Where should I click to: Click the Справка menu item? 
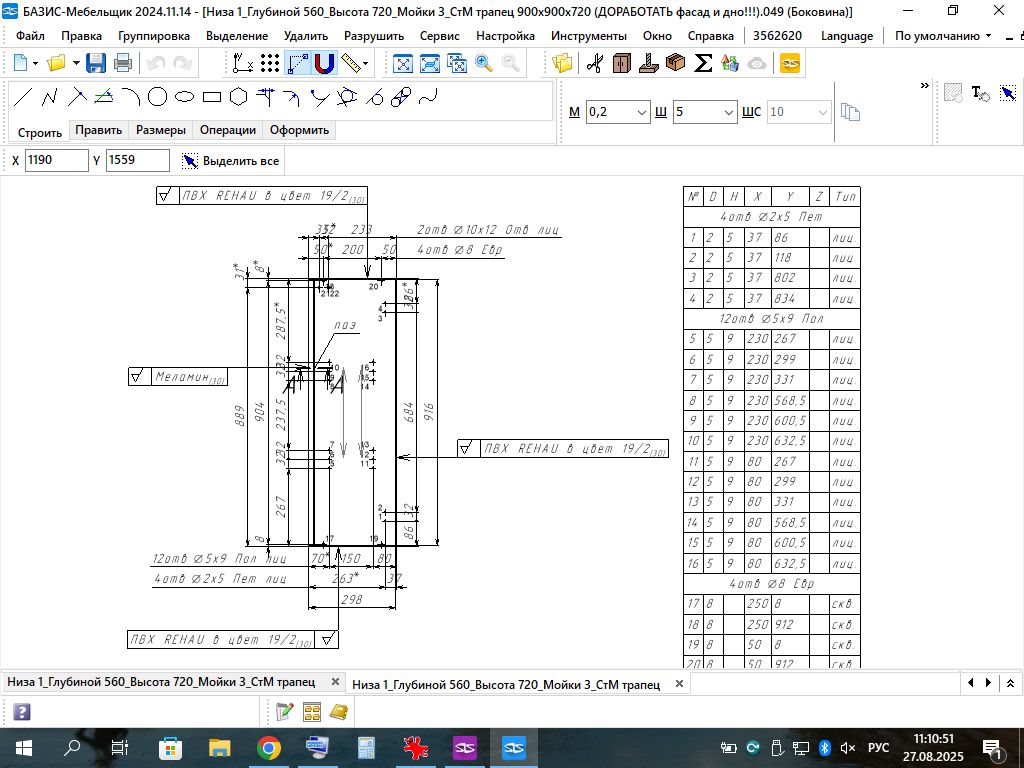711,36
